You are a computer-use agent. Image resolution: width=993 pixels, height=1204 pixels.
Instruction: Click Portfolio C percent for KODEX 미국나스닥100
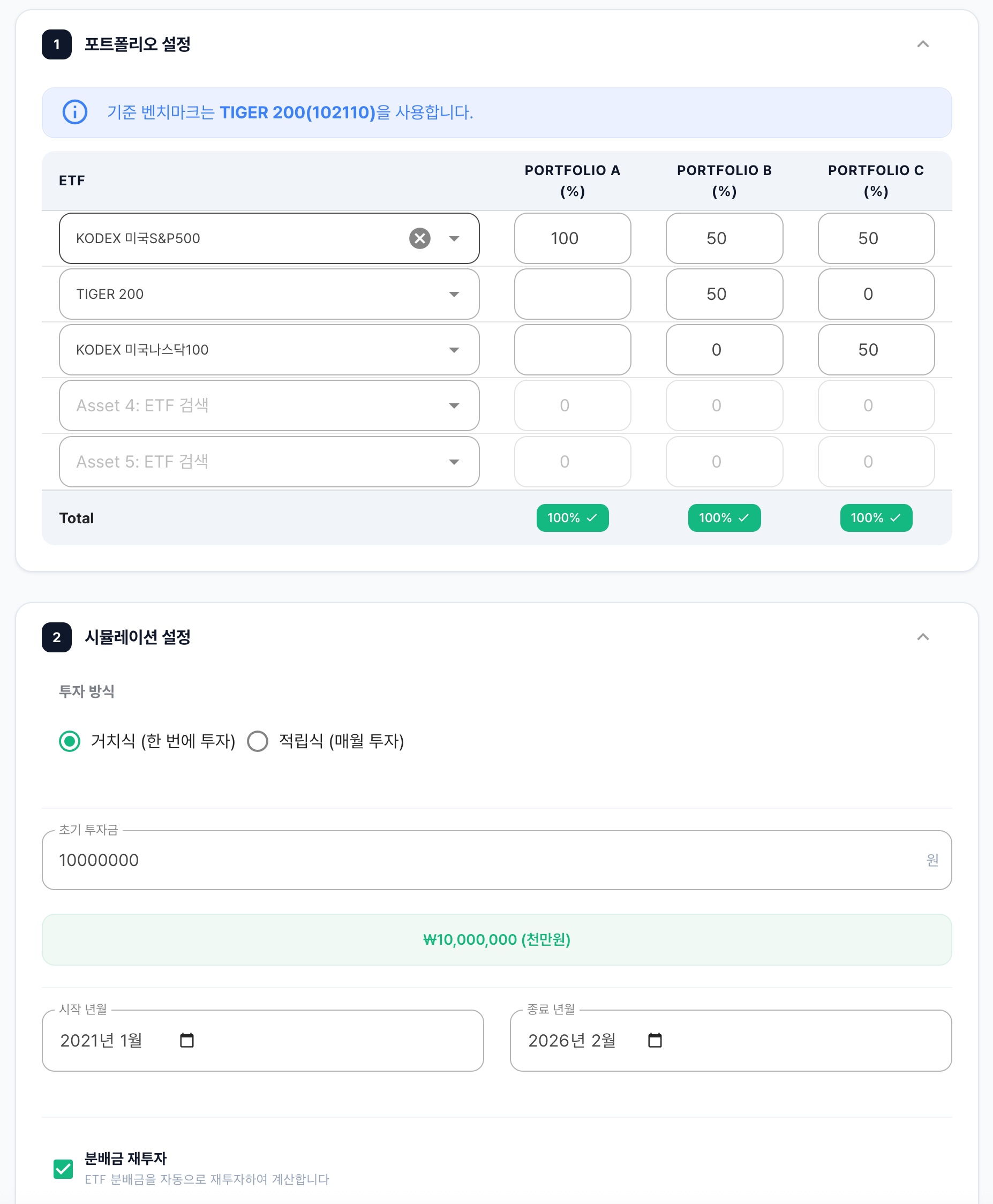pyautogui.click(x=875, y=350)
